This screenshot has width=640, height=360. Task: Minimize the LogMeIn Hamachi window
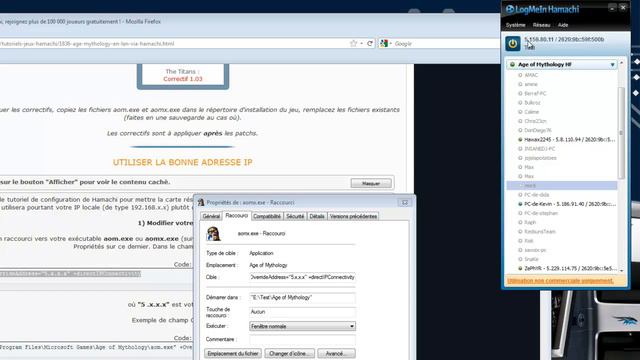click(612, 8)
